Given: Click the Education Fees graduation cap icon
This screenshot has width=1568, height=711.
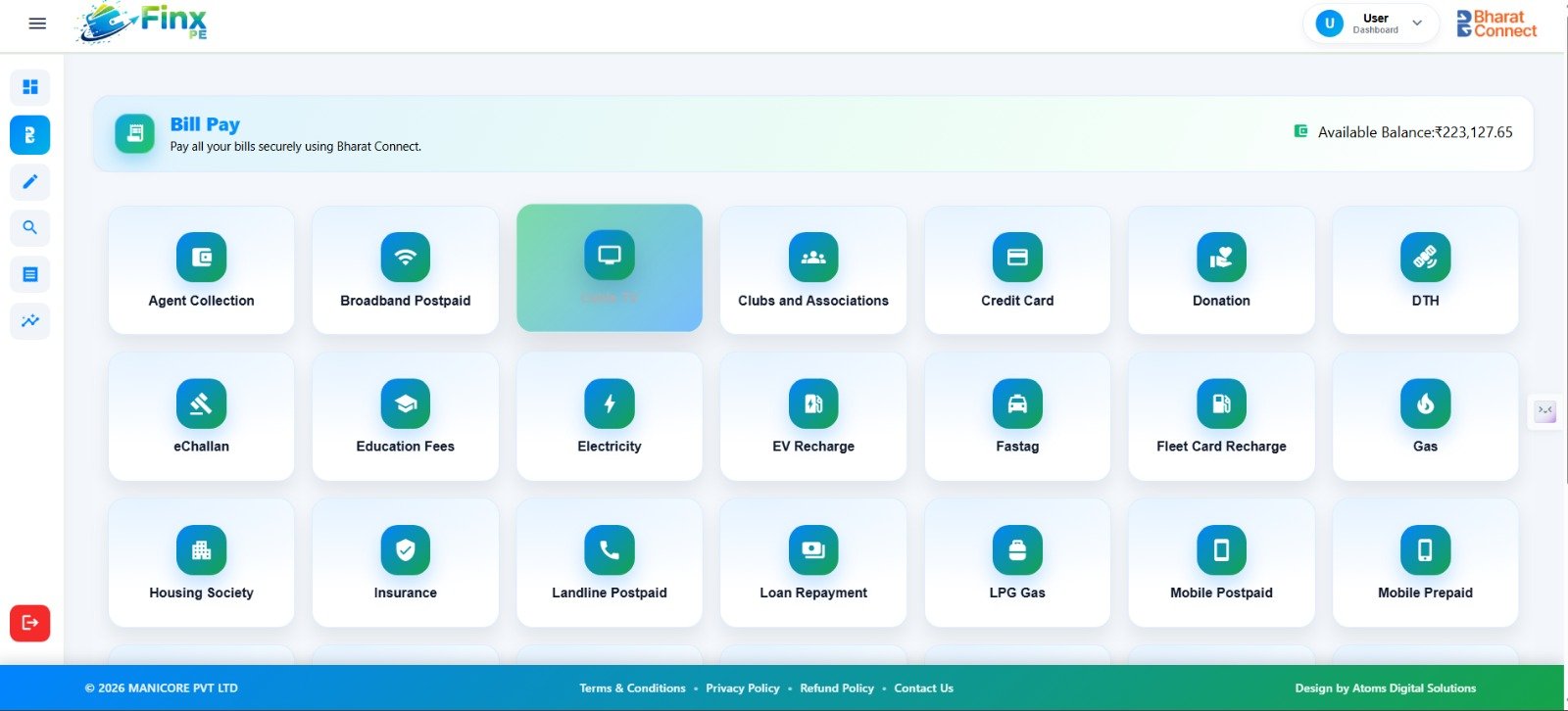Looking at the screenshot, I should point(406,403).
